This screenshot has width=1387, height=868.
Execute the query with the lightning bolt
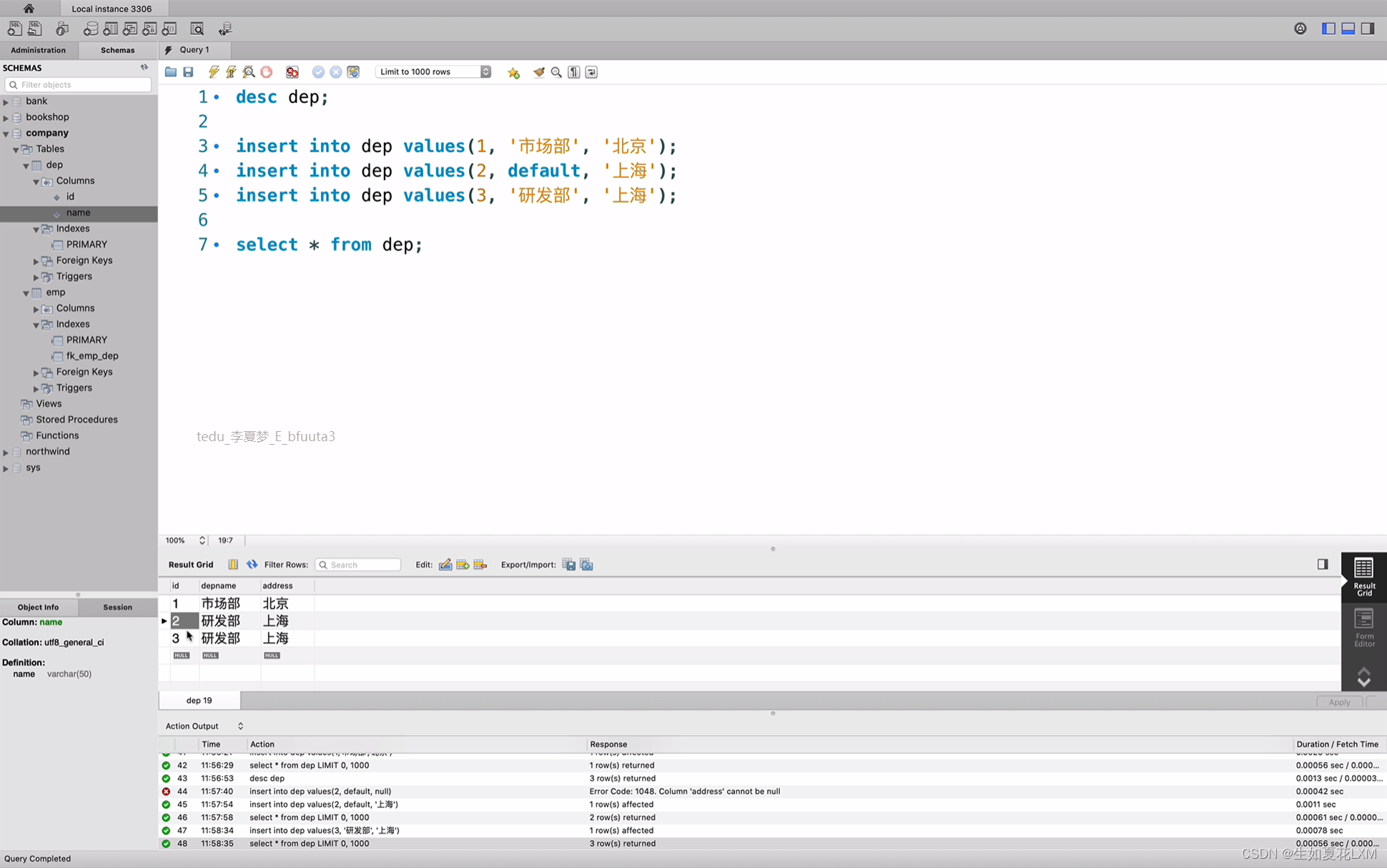213,72
